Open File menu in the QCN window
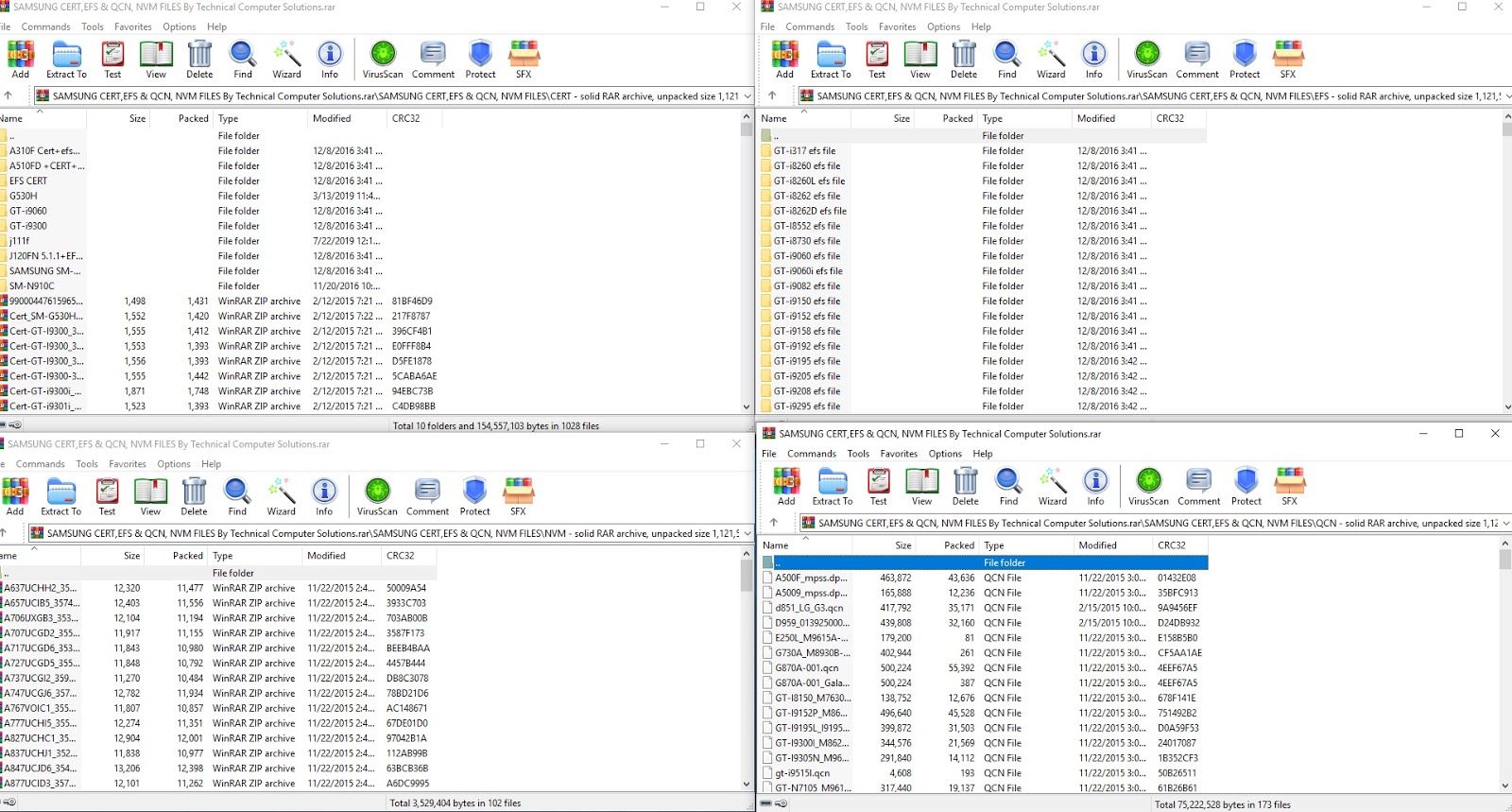 click(x=769, y=454)
